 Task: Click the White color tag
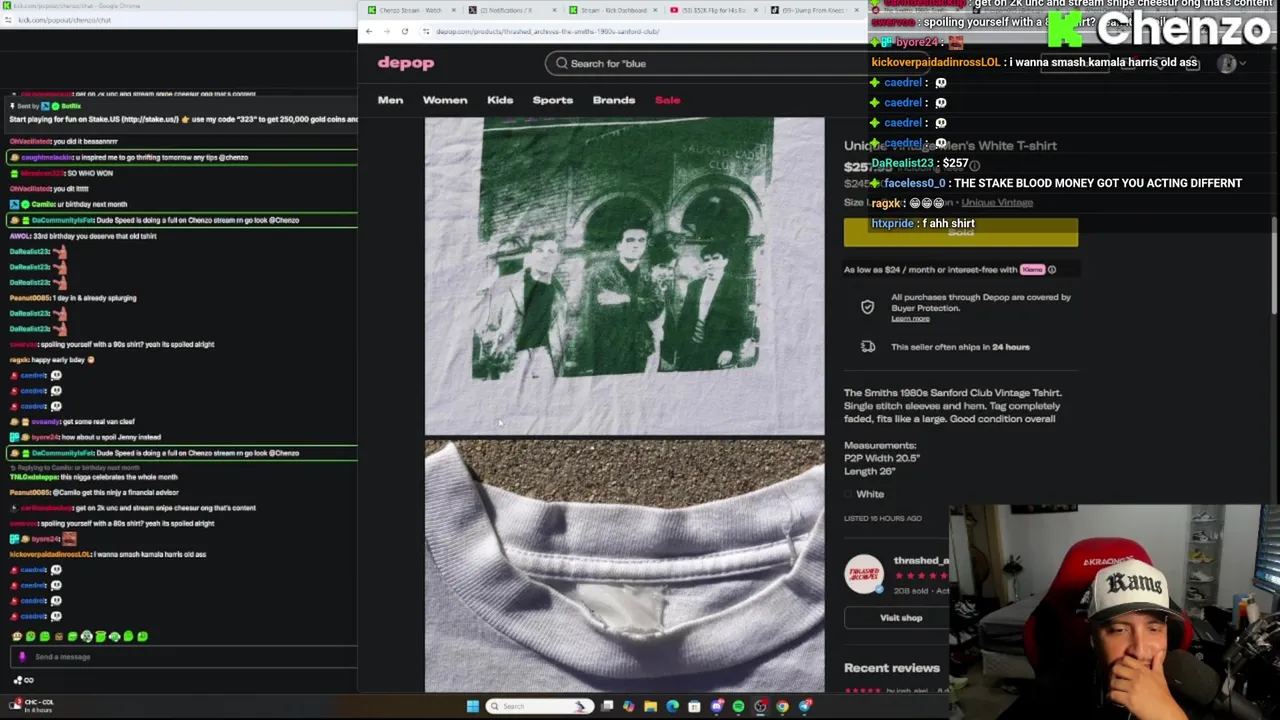869,494
